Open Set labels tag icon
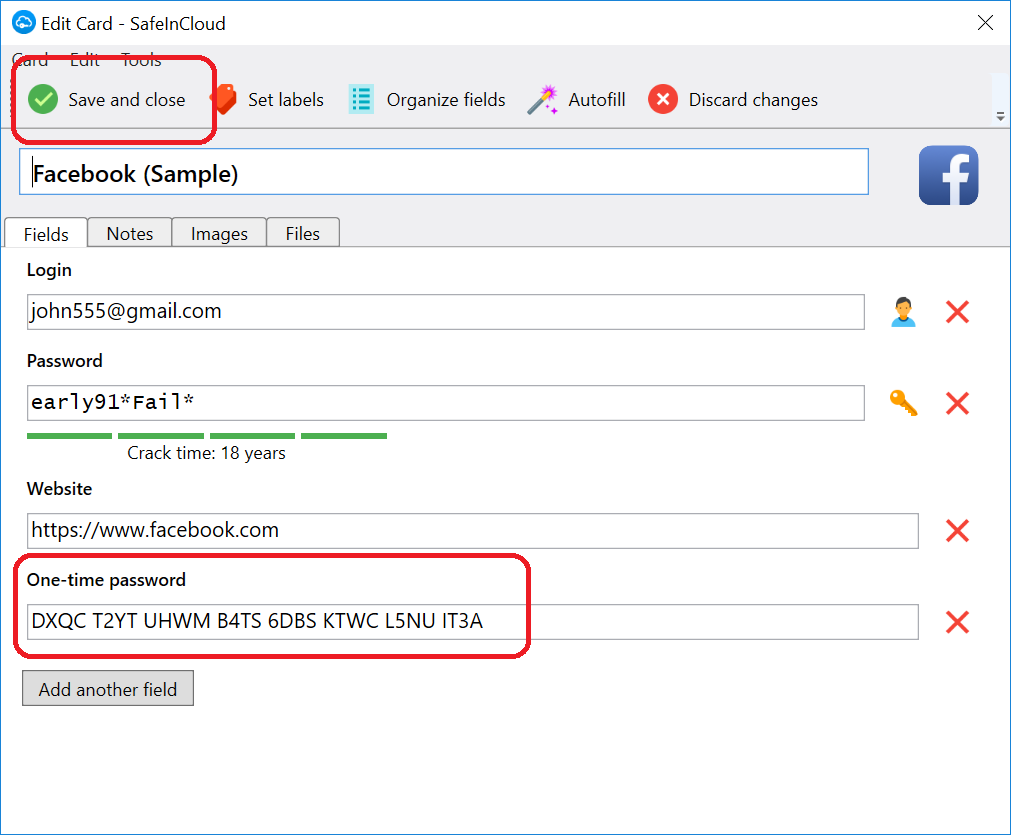Viewport: 1011px width, 835px height. click(224, 99)
